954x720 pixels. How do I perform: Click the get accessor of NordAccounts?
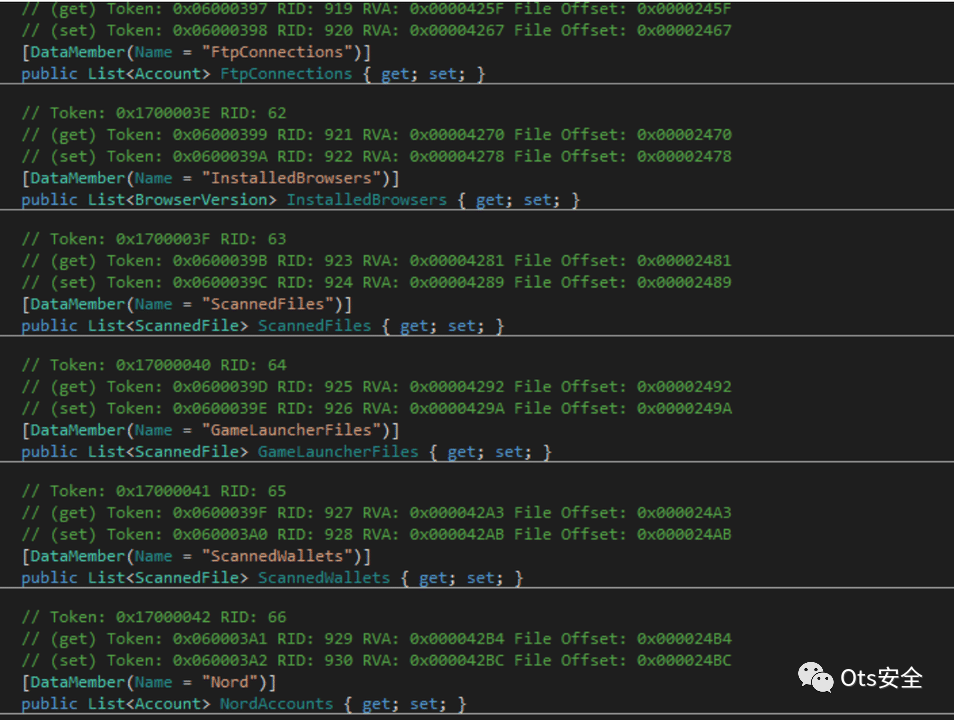point(376,704)
